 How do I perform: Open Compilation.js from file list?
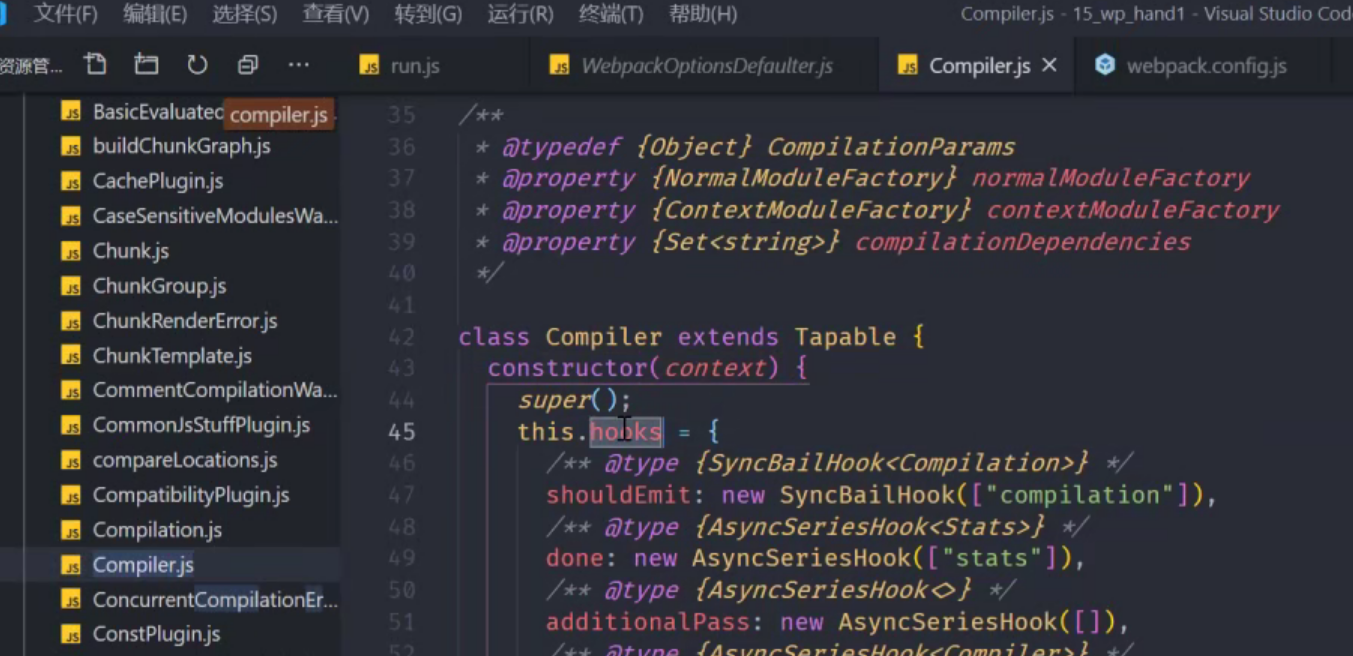pos(157,530)
